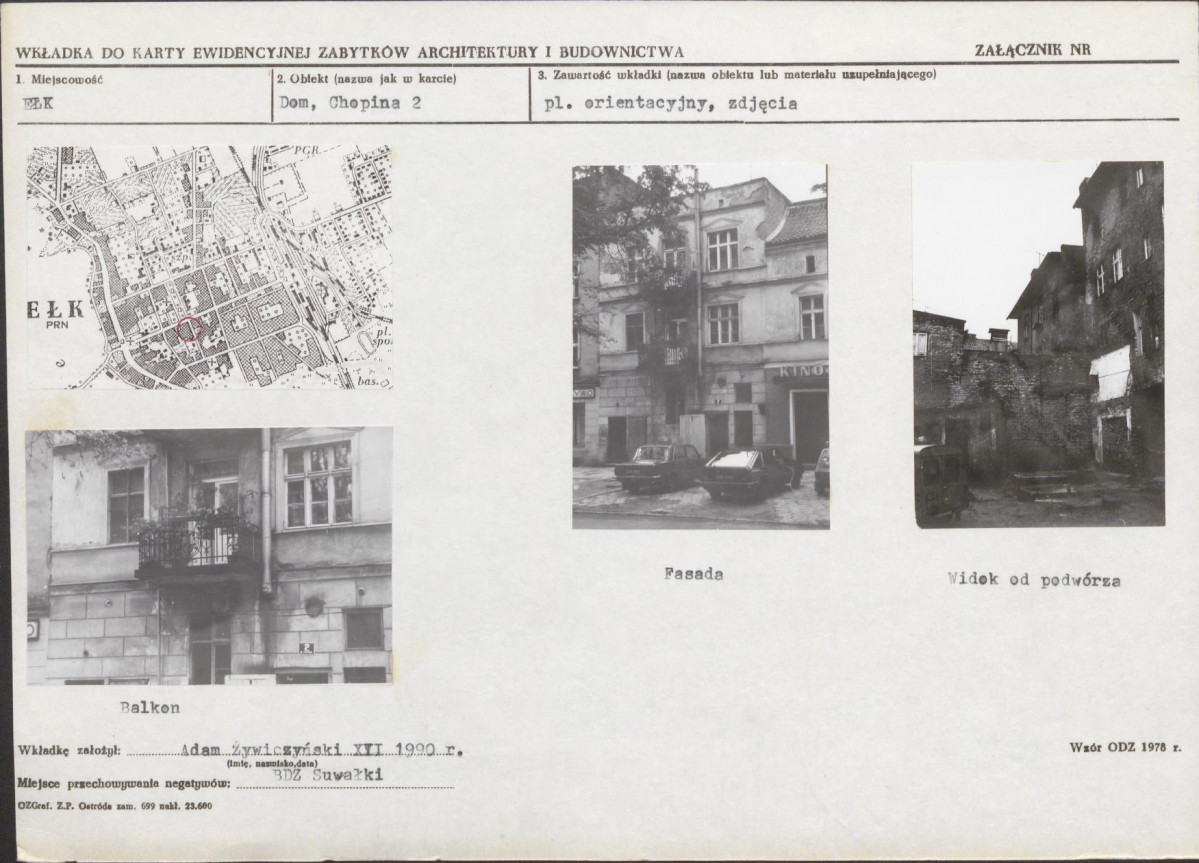Open the courtyard view photograph
Screen dimensions: 1199x863
click(1038, 344)
